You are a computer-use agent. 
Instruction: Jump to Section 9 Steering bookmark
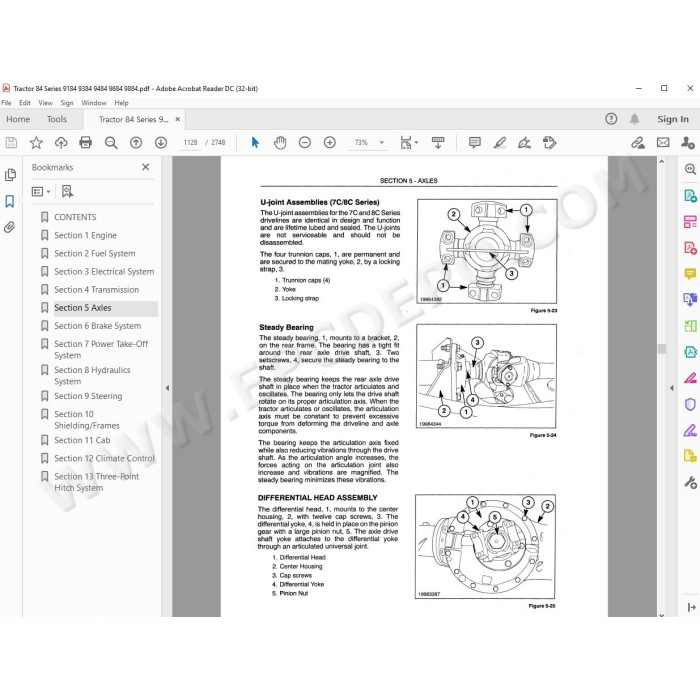point(88,396)
